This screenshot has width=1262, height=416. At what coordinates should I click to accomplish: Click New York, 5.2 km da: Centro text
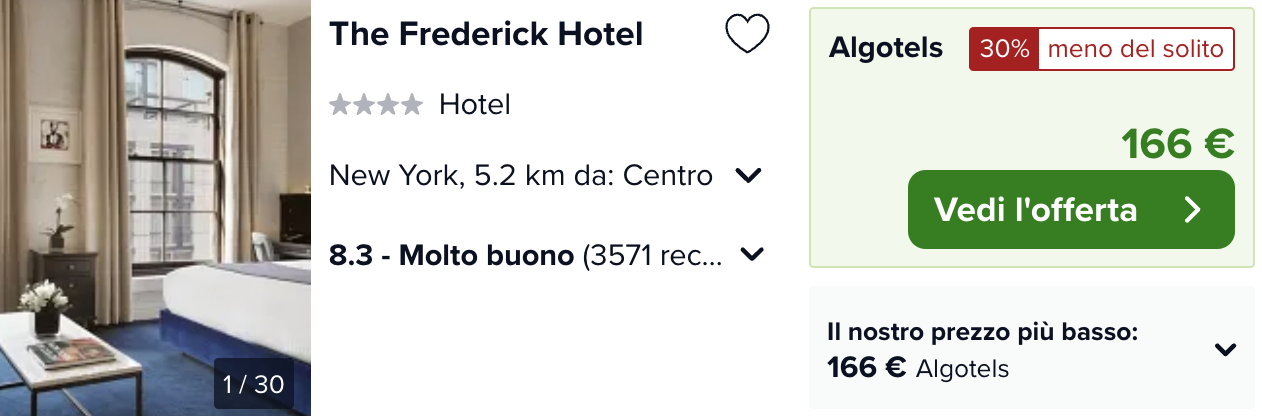521,176
